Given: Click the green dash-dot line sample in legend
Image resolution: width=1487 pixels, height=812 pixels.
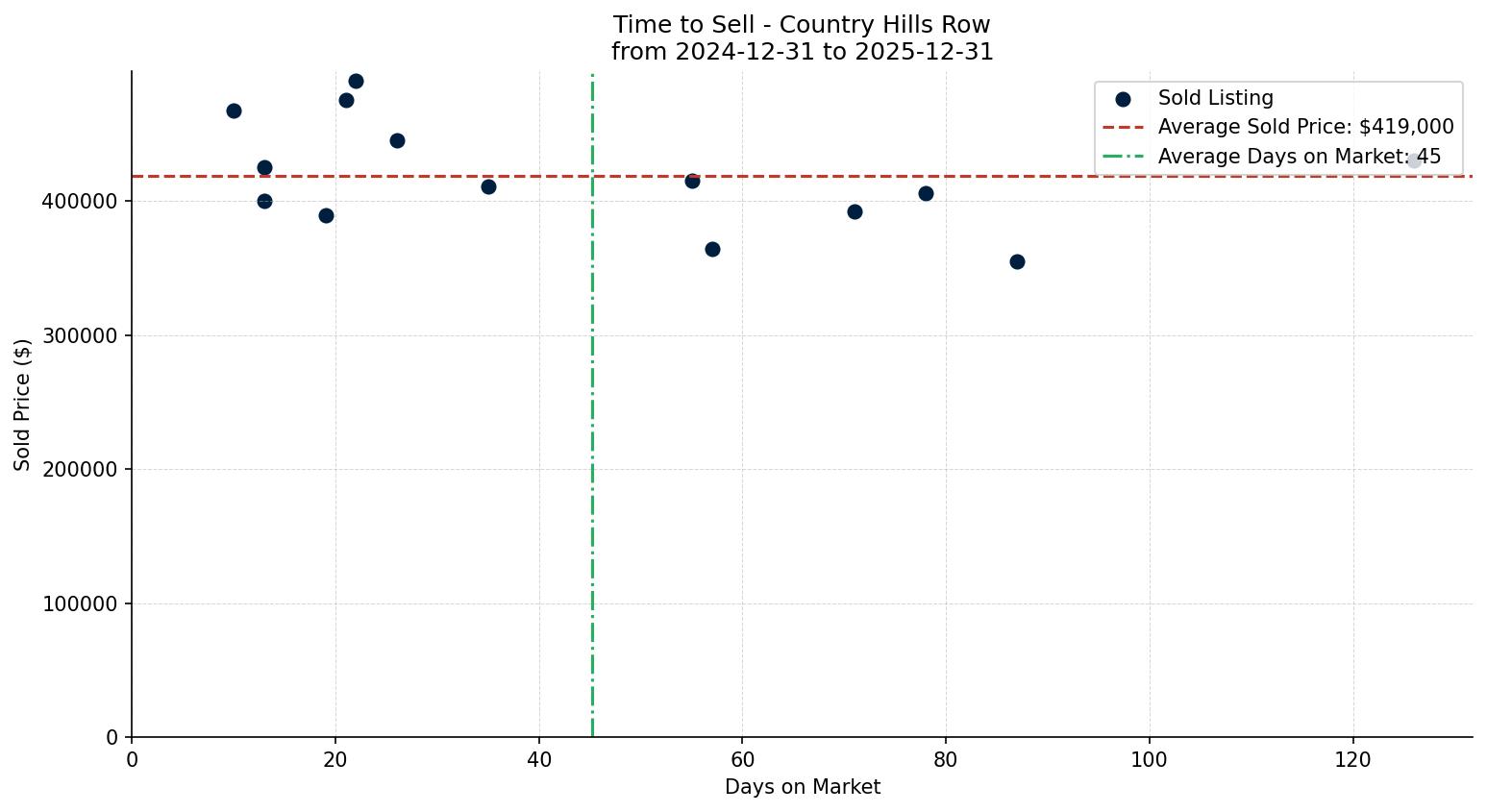Looking at the screenshot, I should (x=1123, y=157).
